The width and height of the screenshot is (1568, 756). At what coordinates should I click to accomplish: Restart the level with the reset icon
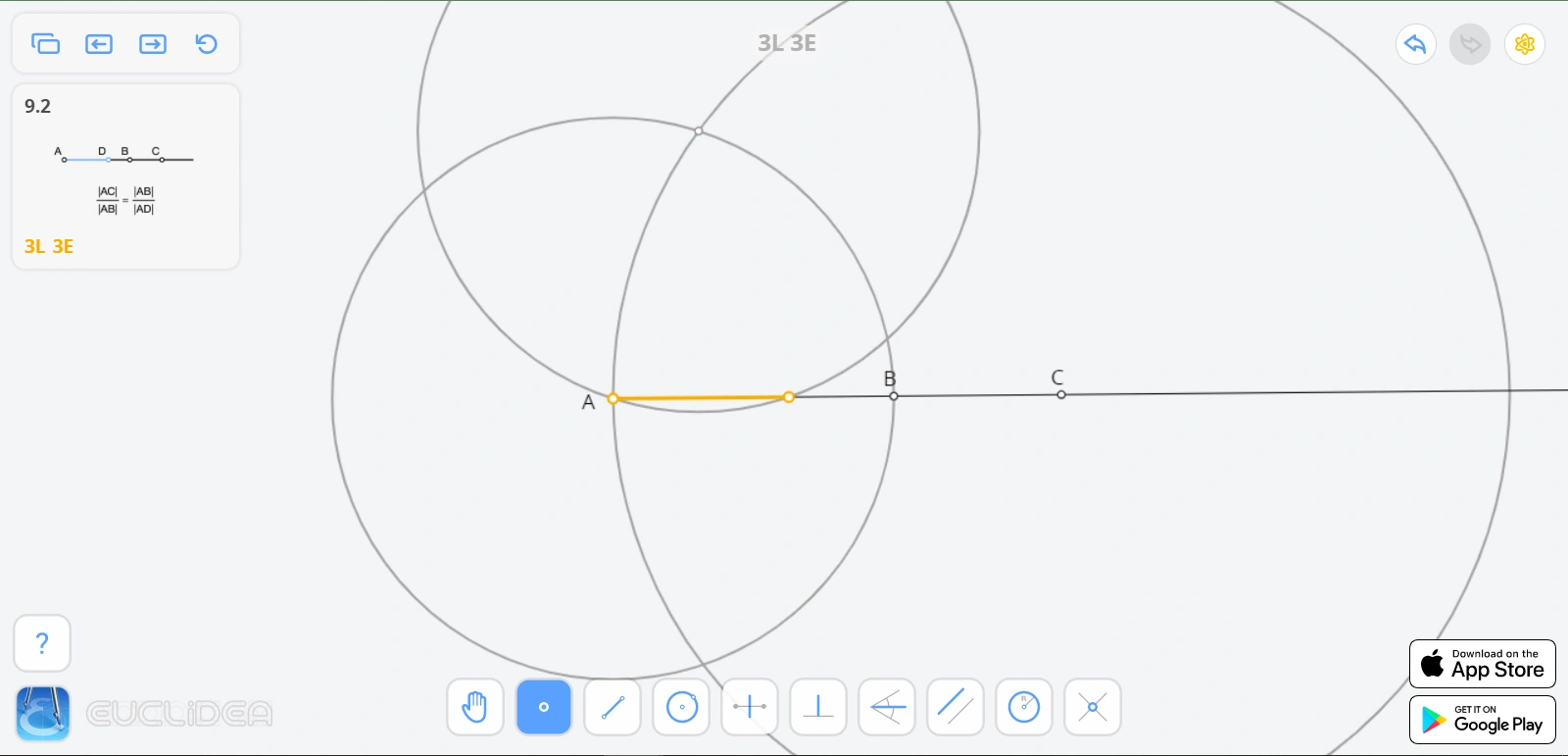(206, 44)
